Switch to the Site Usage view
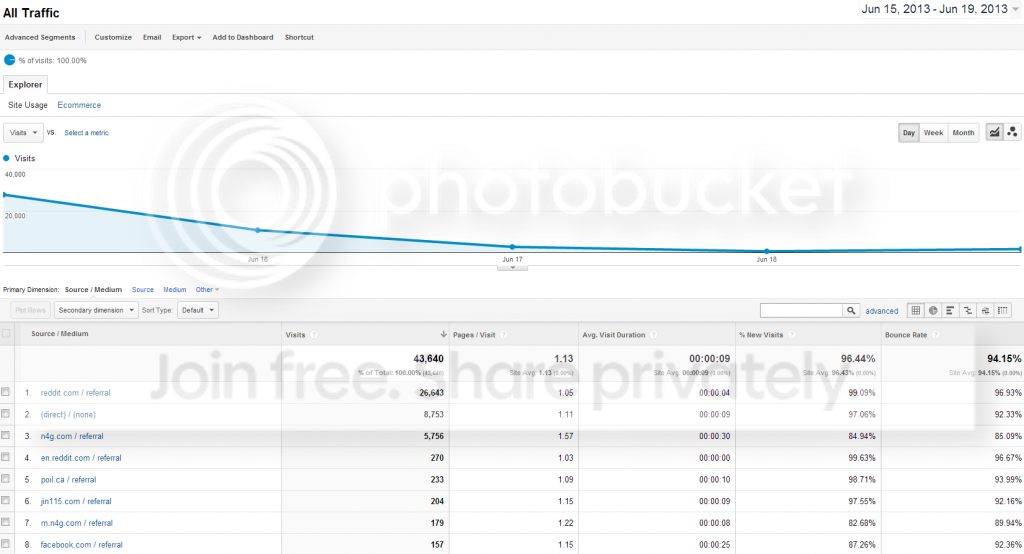The image size is (1024, 554). pyautogui.click(x=27, y=105)
